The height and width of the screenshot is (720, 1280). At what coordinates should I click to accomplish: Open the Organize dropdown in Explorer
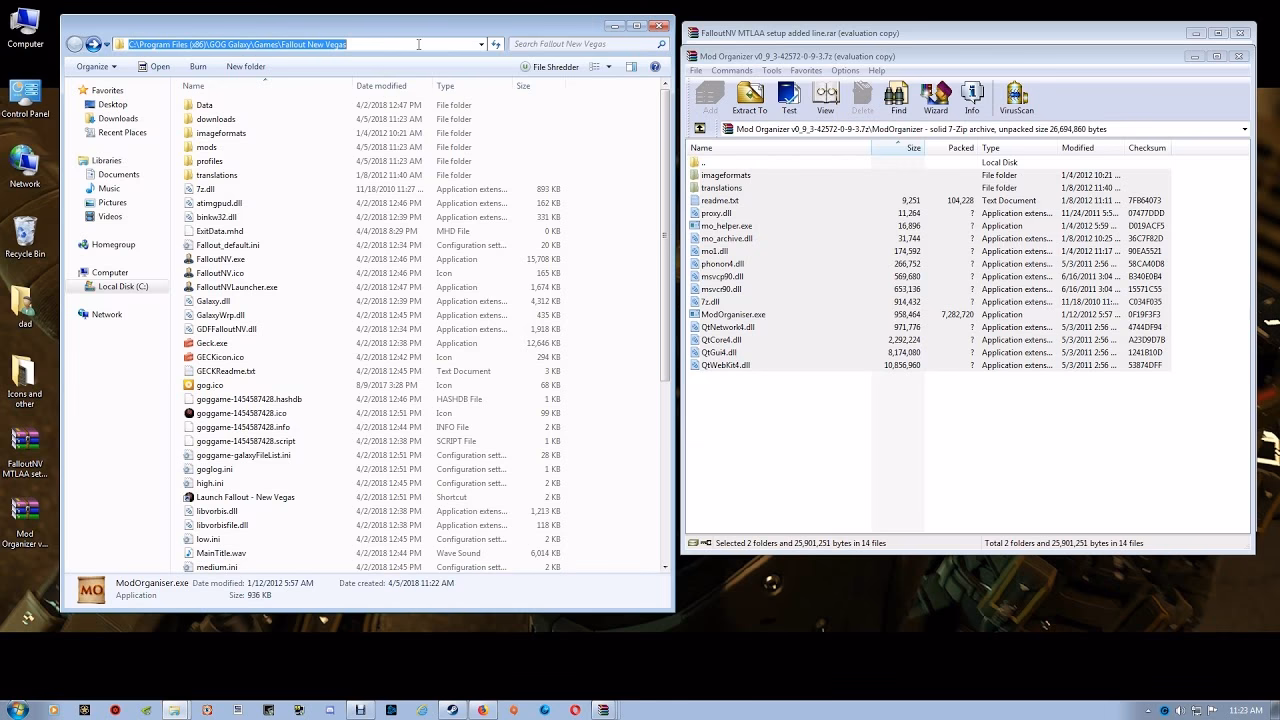click(x=96, y=67)
